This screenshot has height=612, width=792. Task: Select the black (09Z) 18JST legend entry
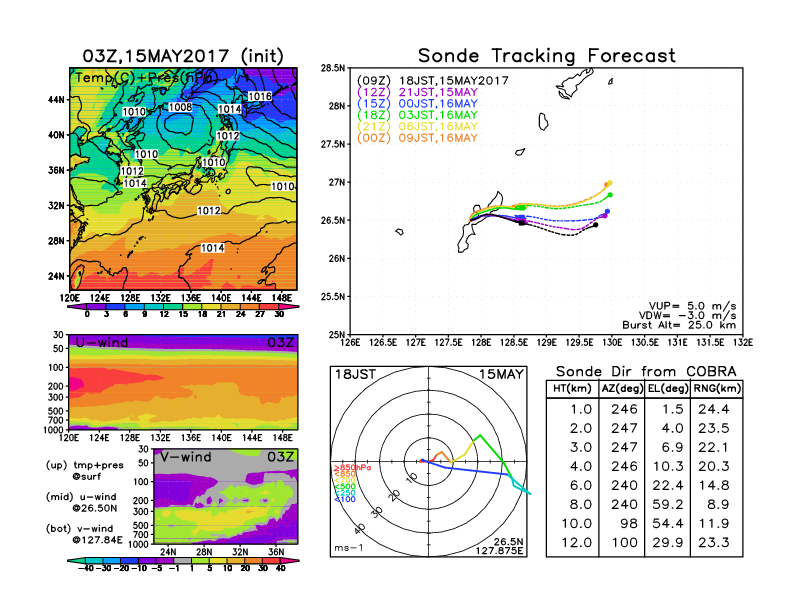(433, 80)
